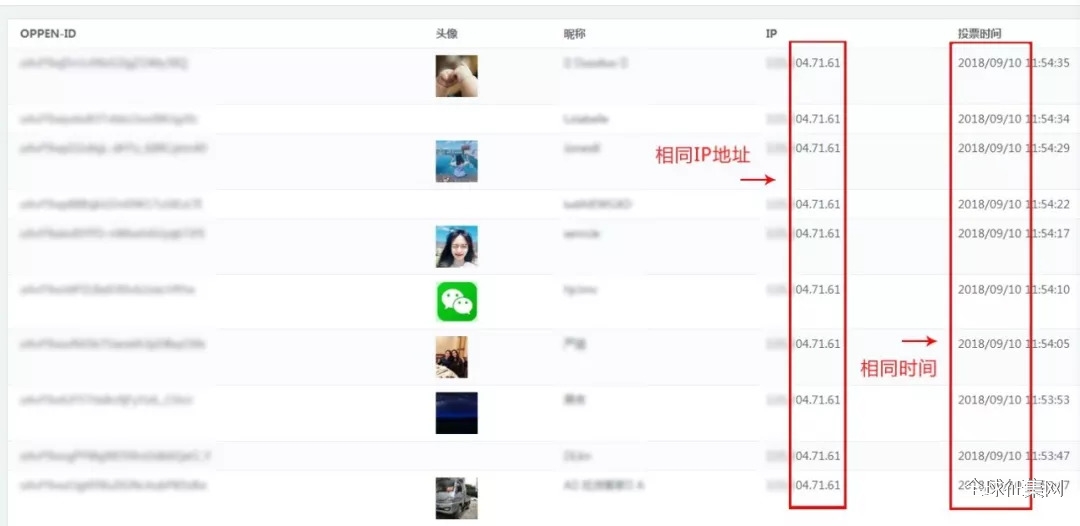Screen dimensions: 1080x526
Task: Select the vote time ending 11:54:22
Action: pyautogui.click(x=1014, y=204)
